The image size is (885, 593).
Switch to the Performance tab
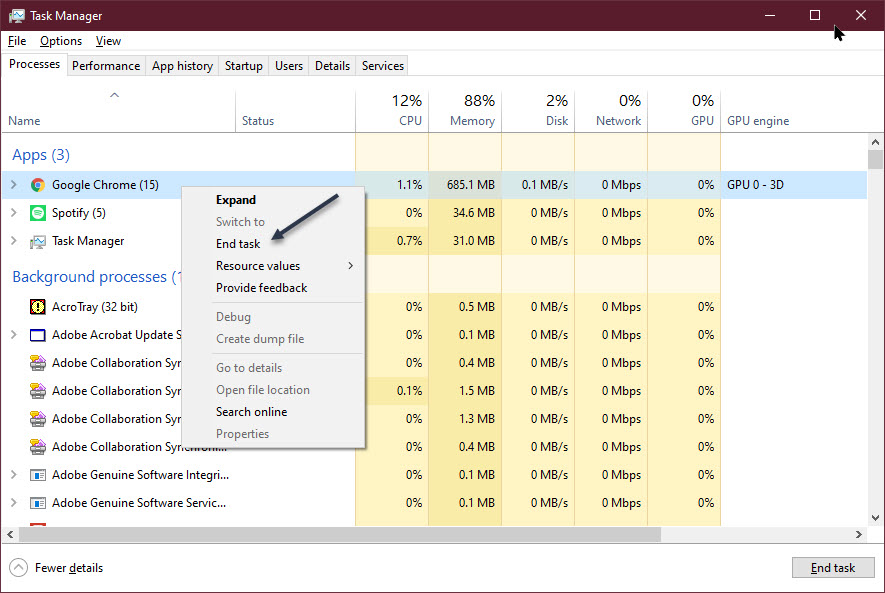[106, 66]
